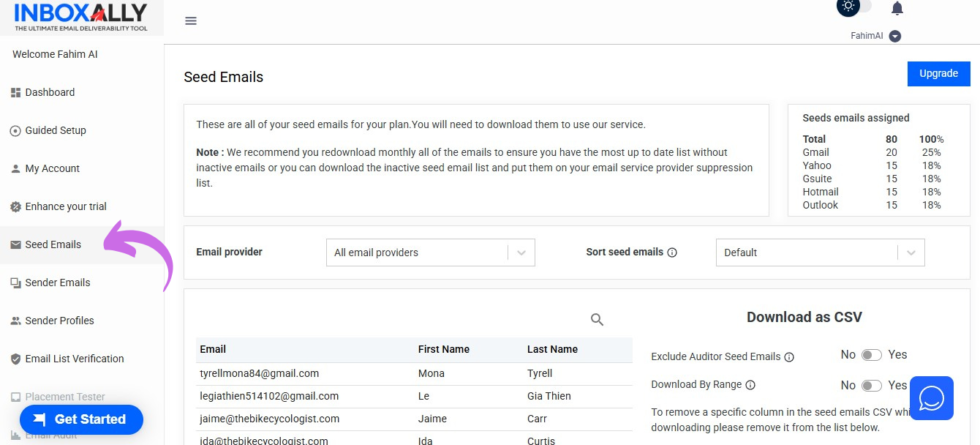This screenshot has width=980, height=445.
Task: Click the Upgrade button
Action: [938, 74]
